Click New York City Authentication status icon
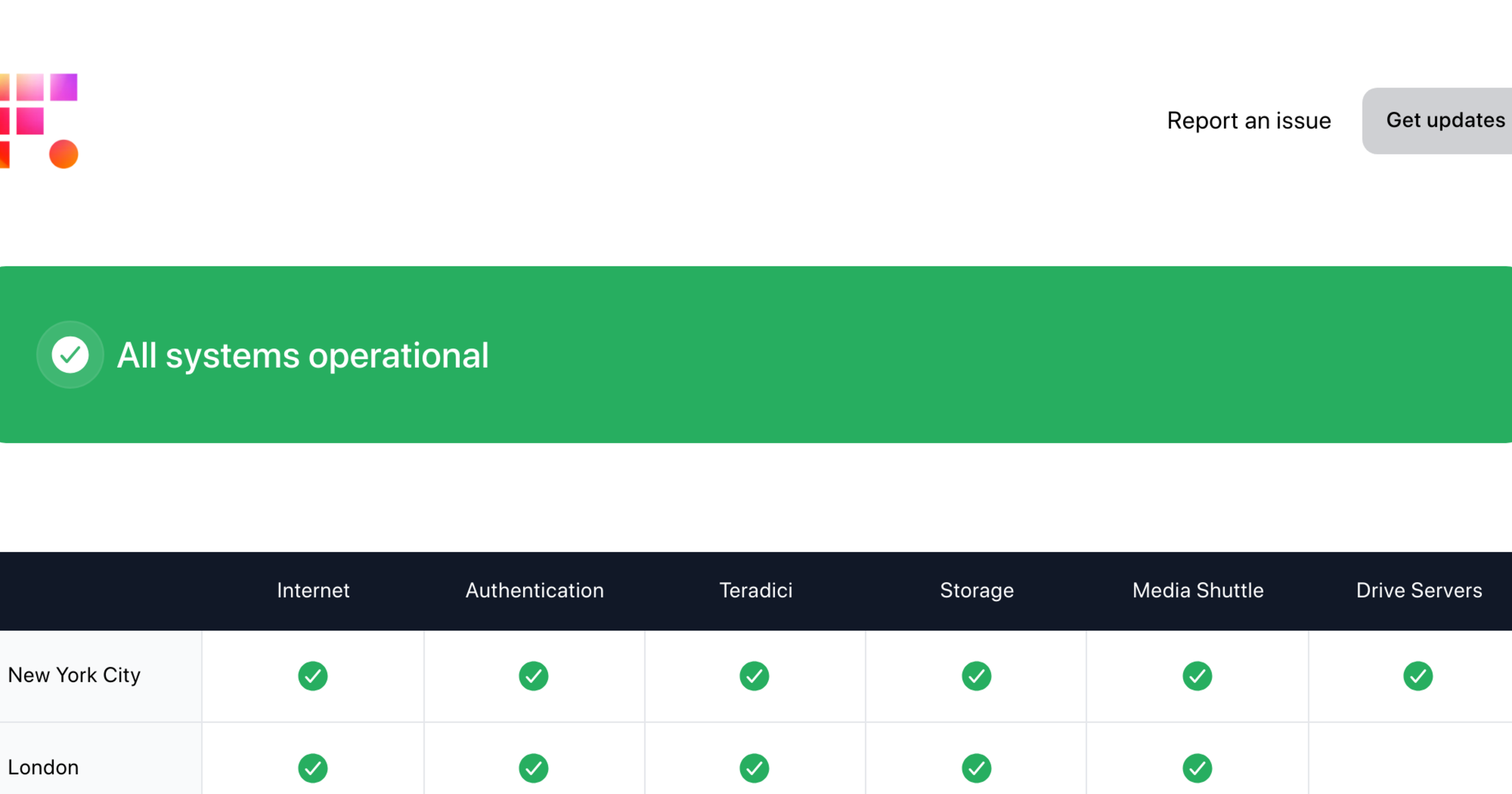 [x=534, y=676]
